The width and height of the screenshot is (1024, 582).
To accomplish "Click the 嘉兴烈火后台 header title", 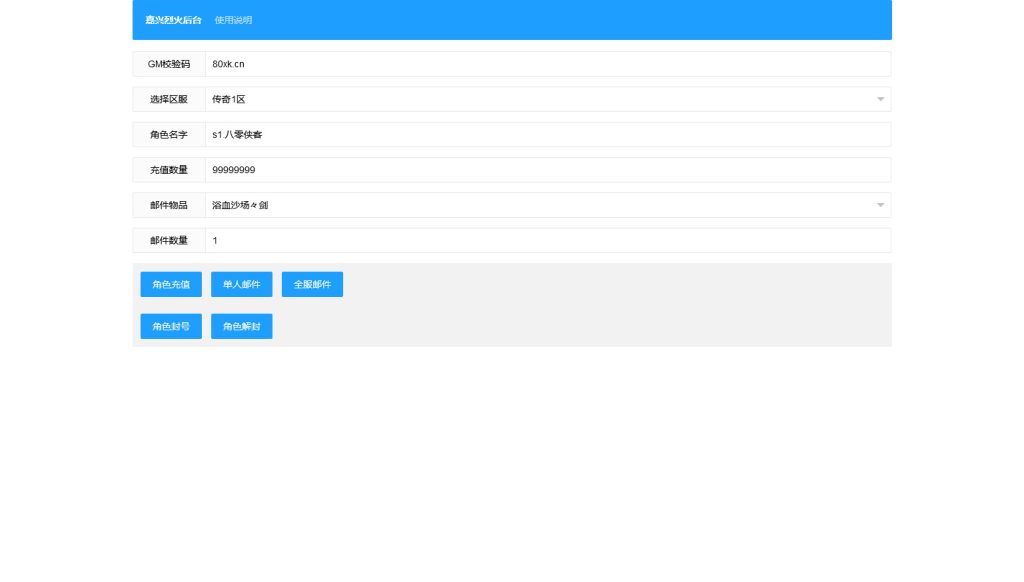I will pyautogui.click(x=173, y=20).
